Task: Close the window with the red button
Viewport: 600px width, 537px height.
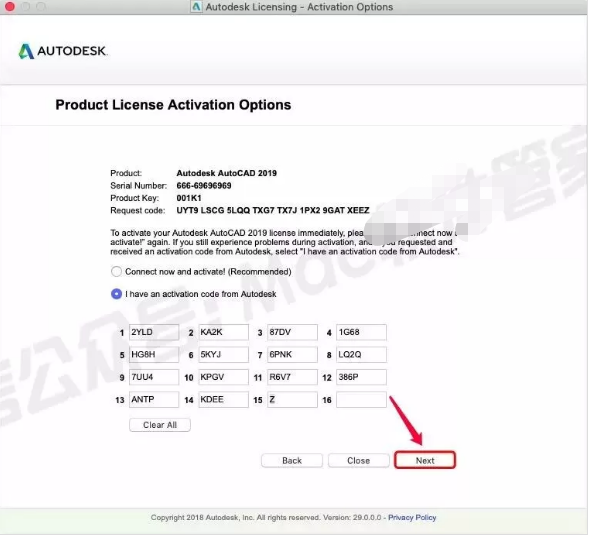Action: click(x=10, y=7)
